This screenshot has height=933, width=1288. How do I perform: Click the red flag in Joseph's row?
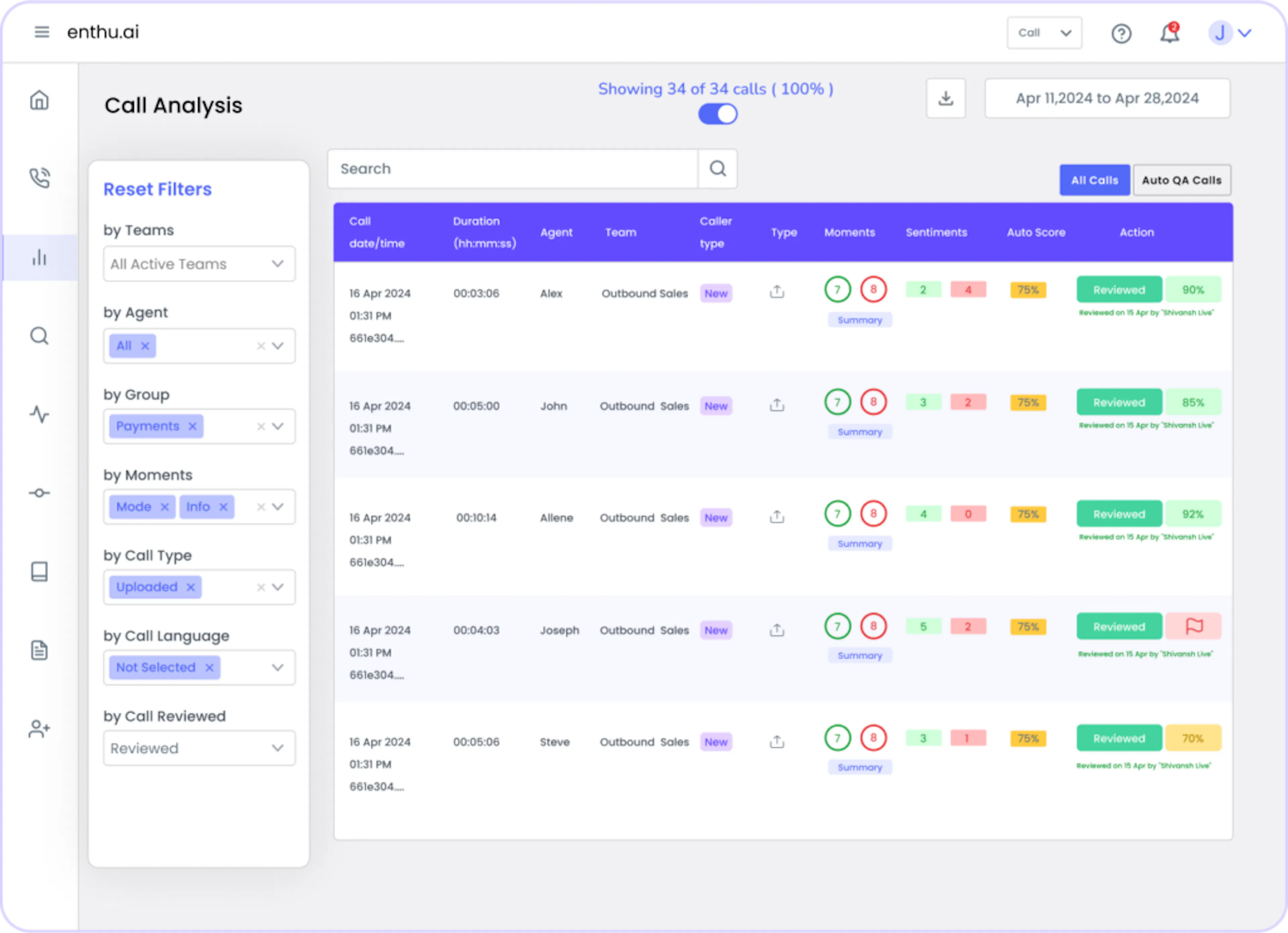pos(1194,627)
